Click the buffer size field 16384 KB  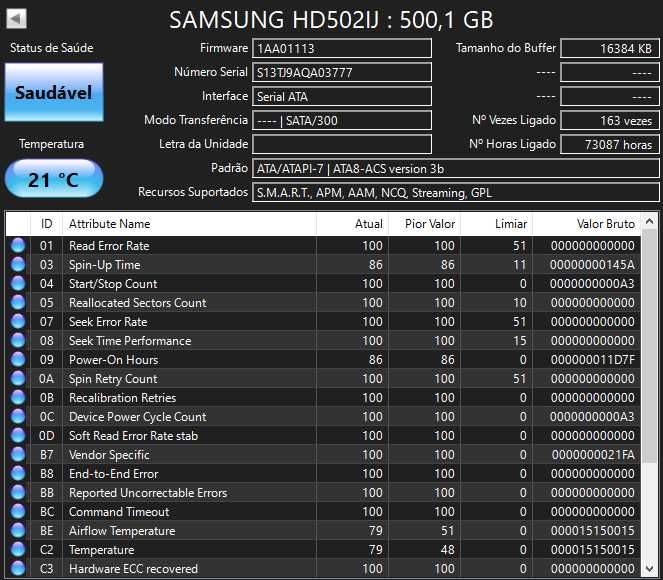tap(610, 48)
